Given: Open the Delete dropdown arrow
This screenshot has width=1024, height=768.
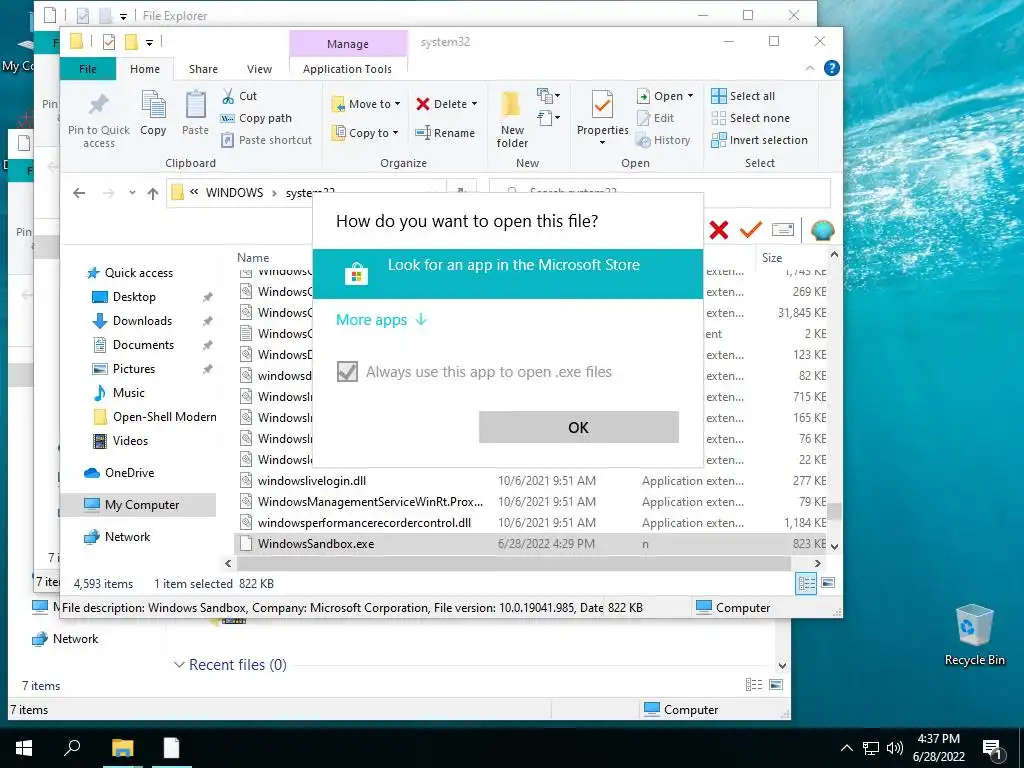Looking at the screenshot, I should pyautogui.click(x=474, y=104).
